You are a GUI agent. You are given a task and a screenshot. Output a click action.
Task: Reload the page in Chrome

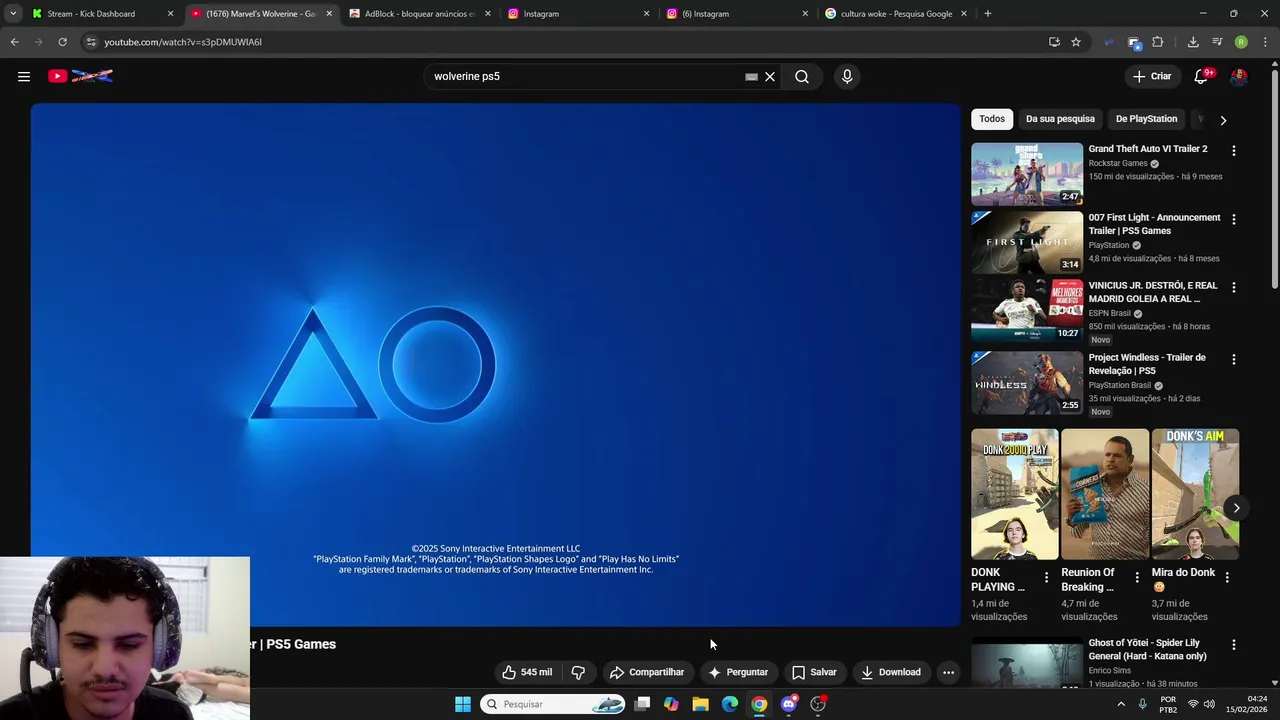point(62,42)
